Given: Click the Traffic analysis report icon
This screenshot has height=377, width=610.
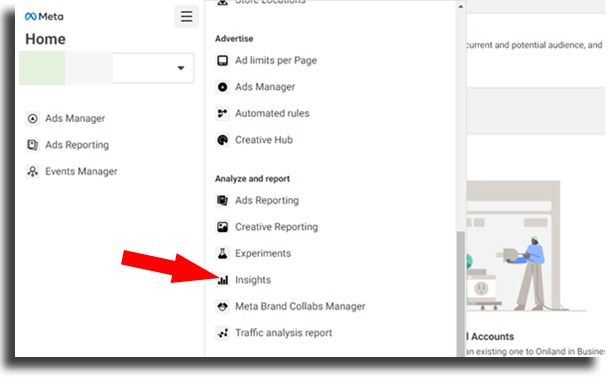Looking at the screenshot, I should [223, 333].
